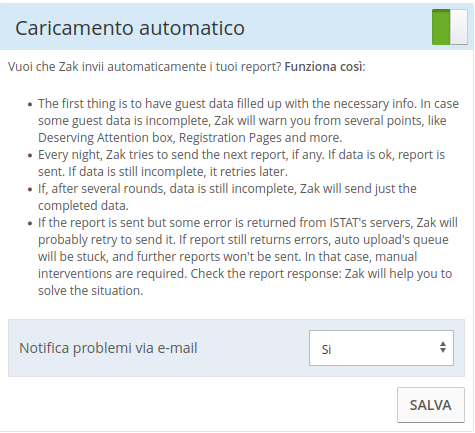The width and height of the screenshot is (475, 433).
Task: Click the bold Funziona così text
Action: pos(323,67)
